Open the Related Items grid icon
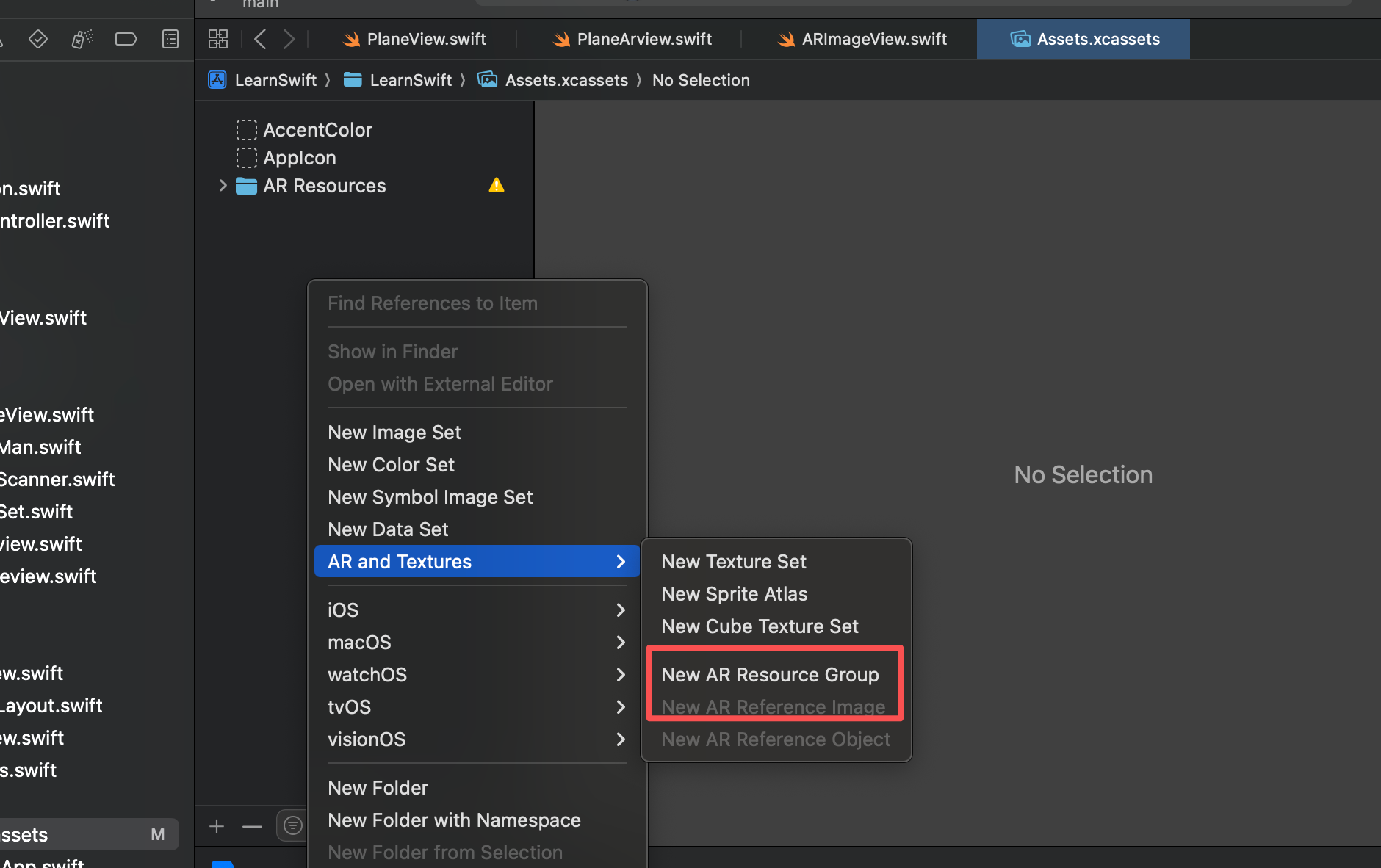This screenshot has width=1381, height=868. coord(218,39)
